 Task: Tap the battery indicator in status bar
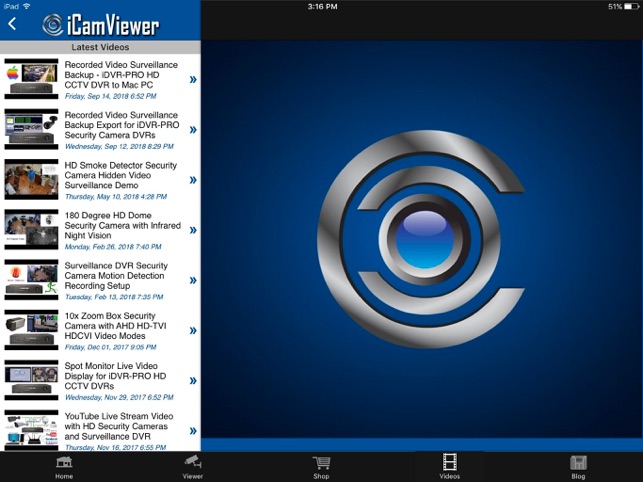coord(631,7)
